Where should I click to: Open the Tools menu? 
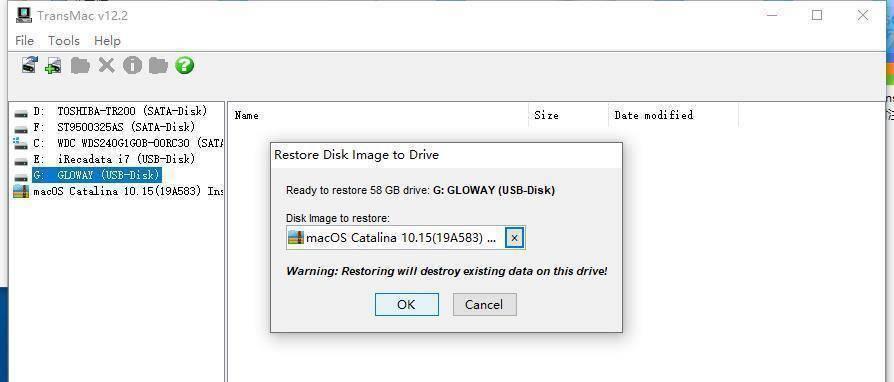[64, 40]
